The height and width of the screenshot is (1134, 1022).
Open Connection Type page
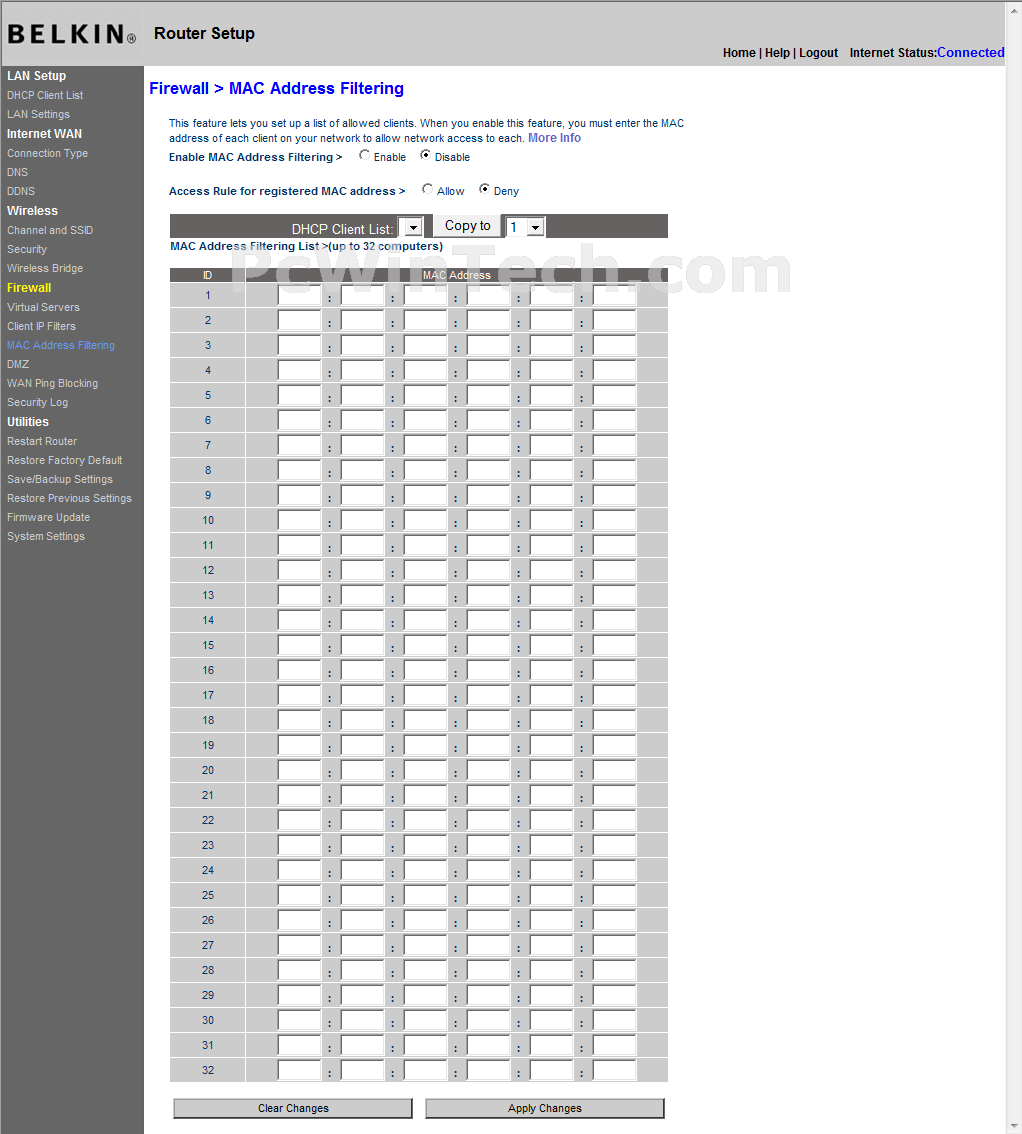tap(47, 153)
